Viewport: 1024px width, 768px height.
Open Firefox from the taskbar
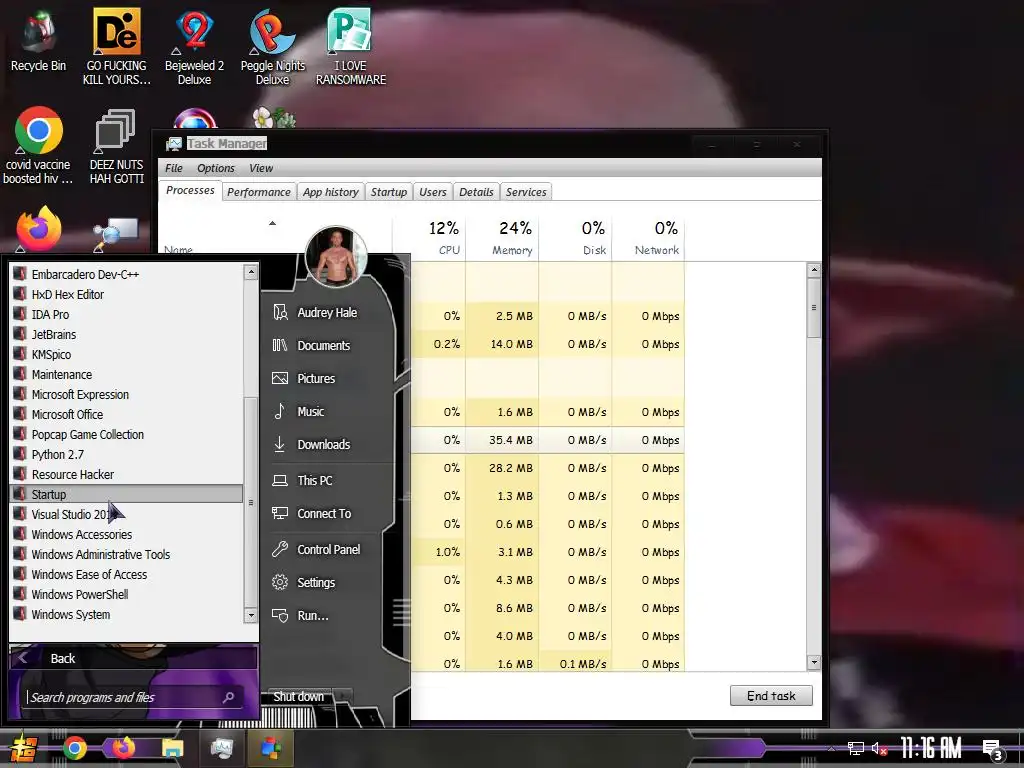(123, 748)
